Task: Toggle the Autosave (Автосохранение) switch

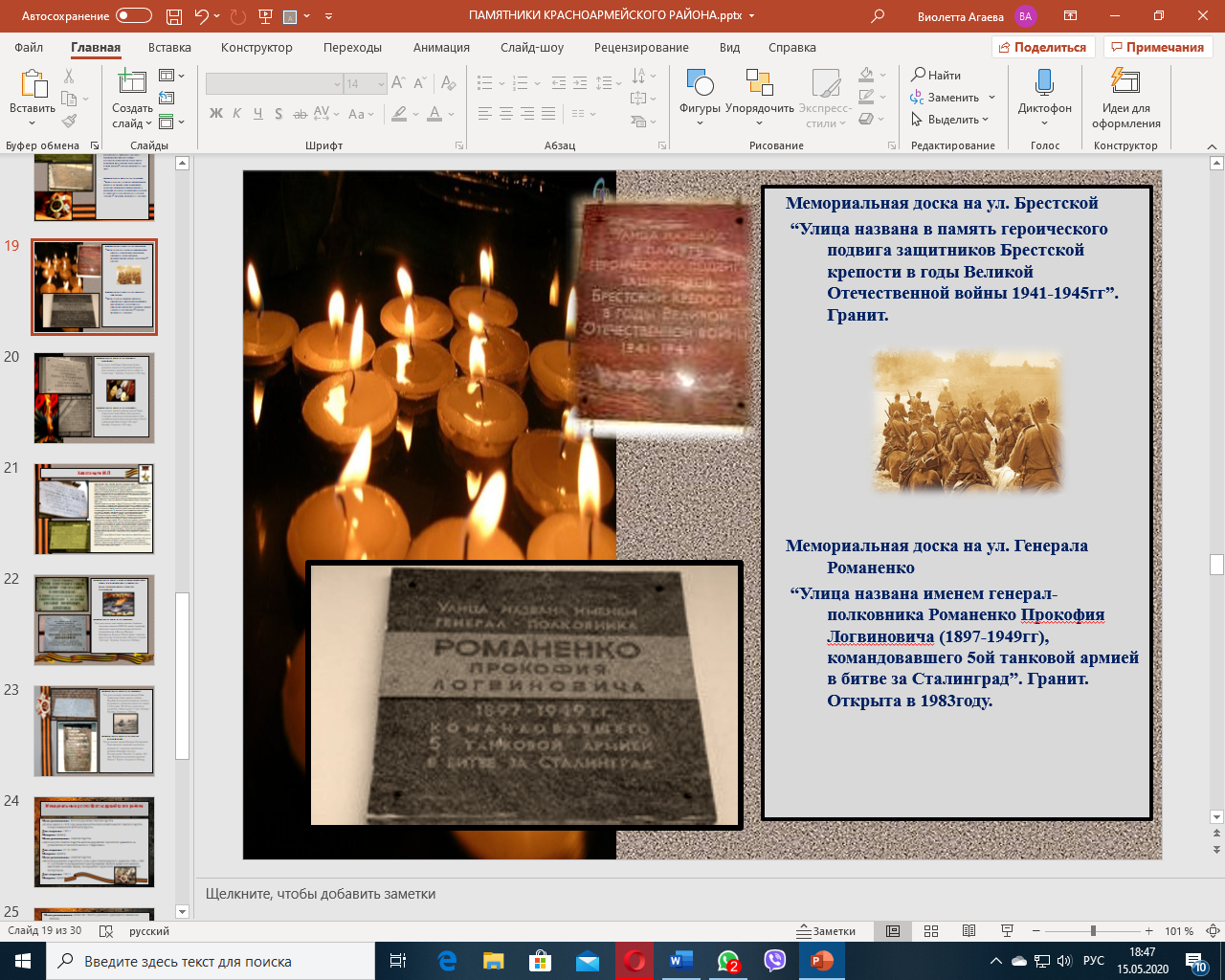Action: click(133, 16)
